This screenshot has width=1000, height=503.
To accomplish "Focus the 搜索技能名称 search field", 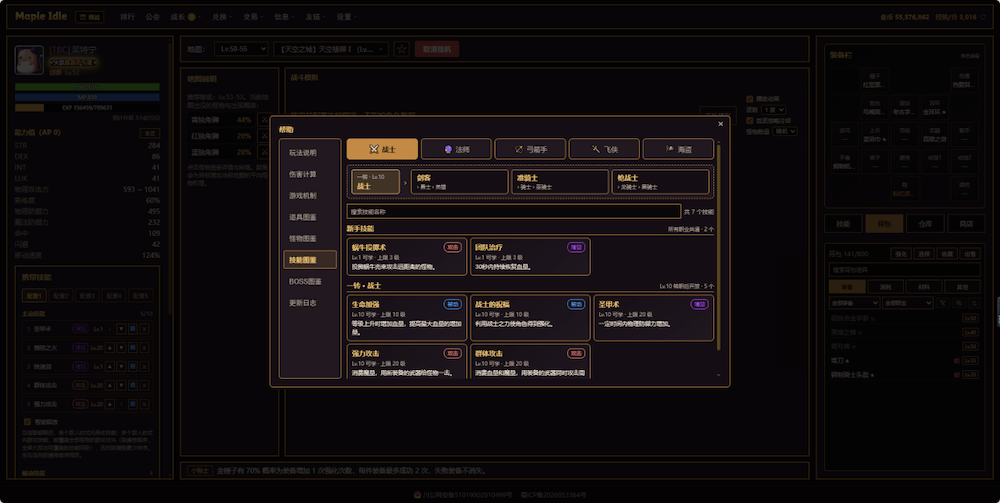I will tap(513, 212).
